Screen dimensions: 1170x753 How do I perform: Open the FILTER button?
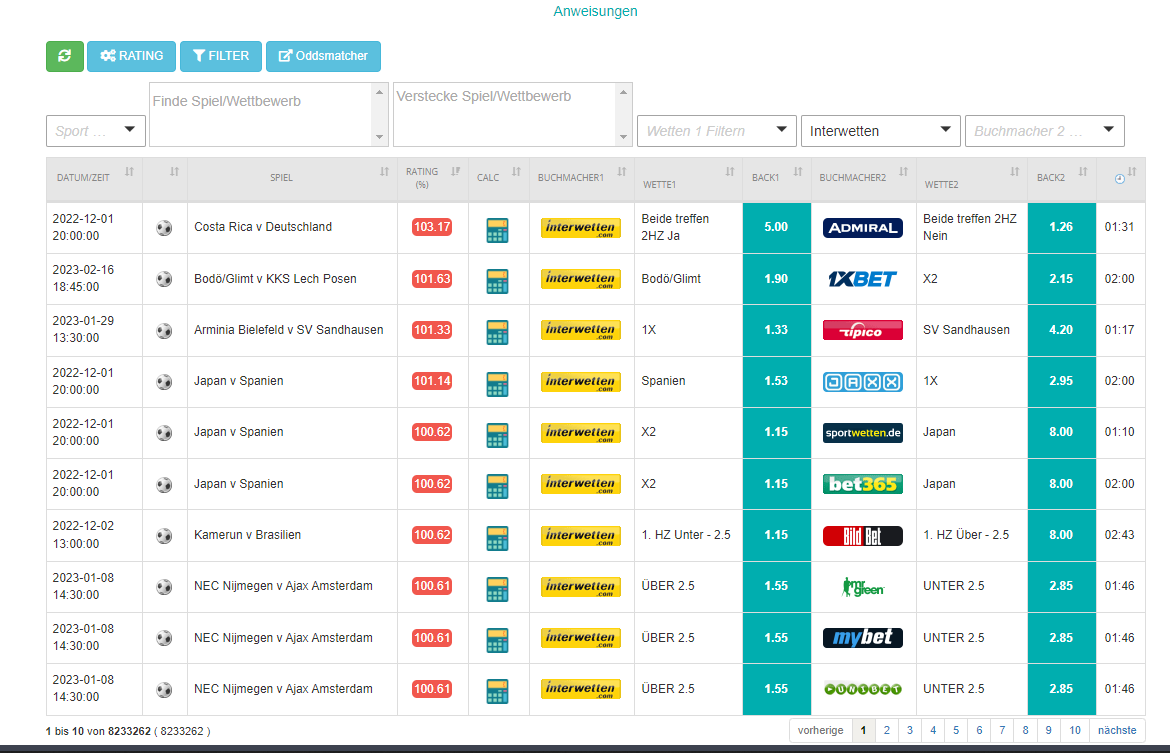tap(221, 56)
